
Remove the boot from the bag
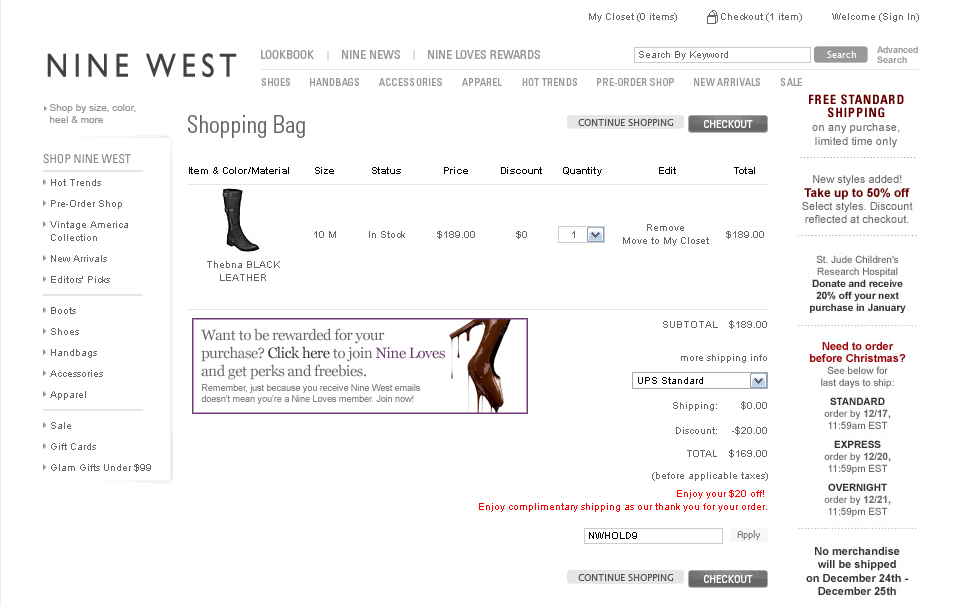pos(665,227)
